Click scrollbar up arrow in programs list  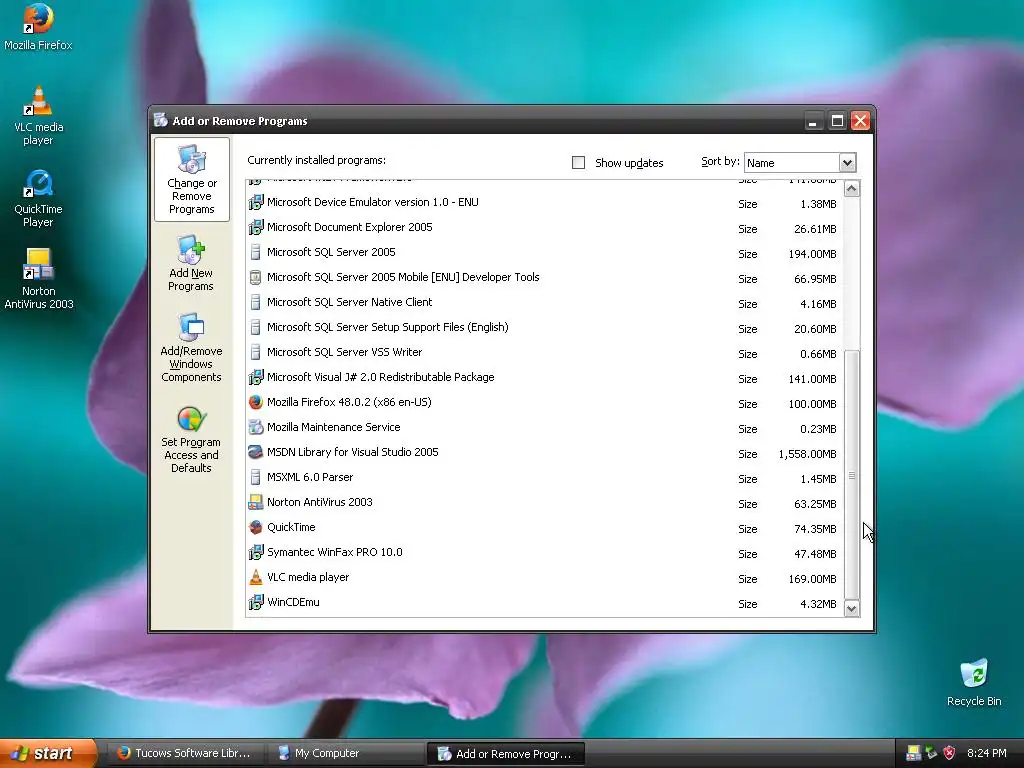pos(852,189)
